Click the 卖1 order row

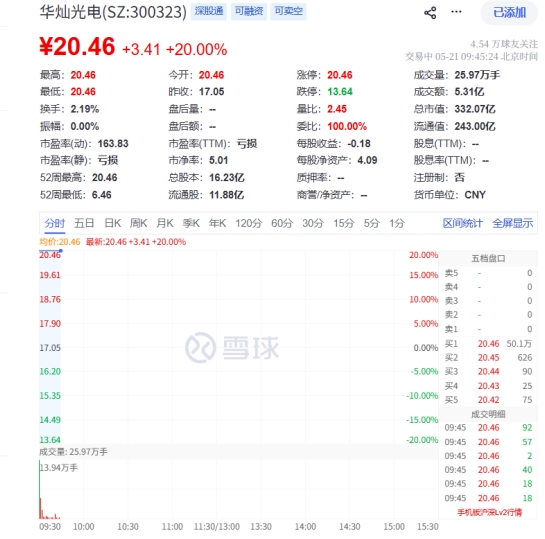click(x=488, y=329)
